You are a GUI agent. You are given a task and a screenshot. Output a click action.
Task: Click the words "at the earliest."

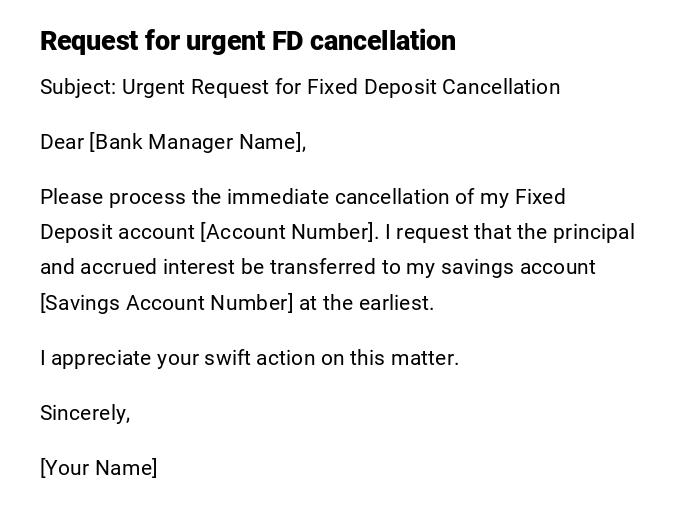coord(366,303)
